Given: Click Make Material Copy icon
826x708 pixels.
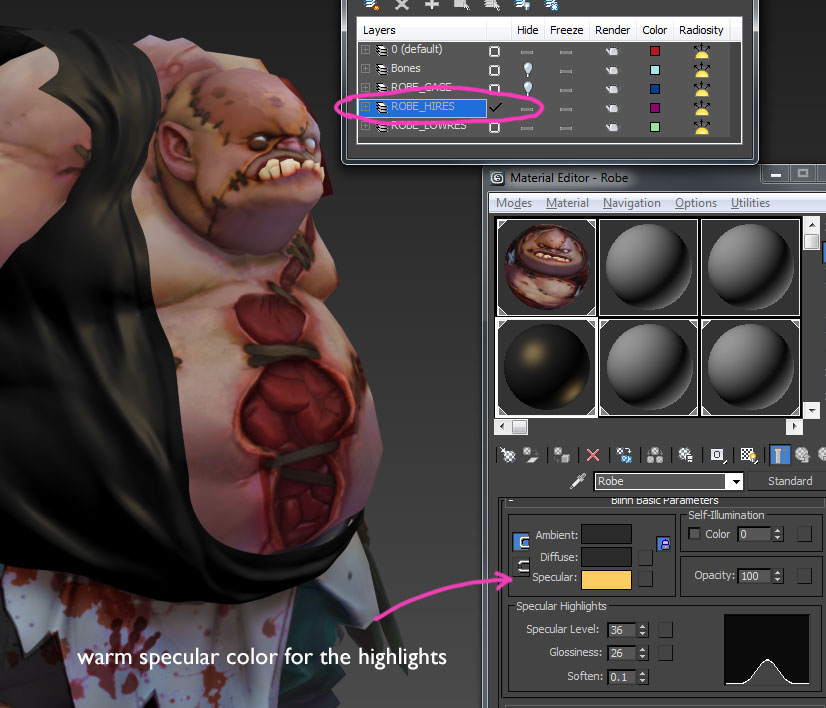Looking at the screenshot, I should [x=624, y=455].
